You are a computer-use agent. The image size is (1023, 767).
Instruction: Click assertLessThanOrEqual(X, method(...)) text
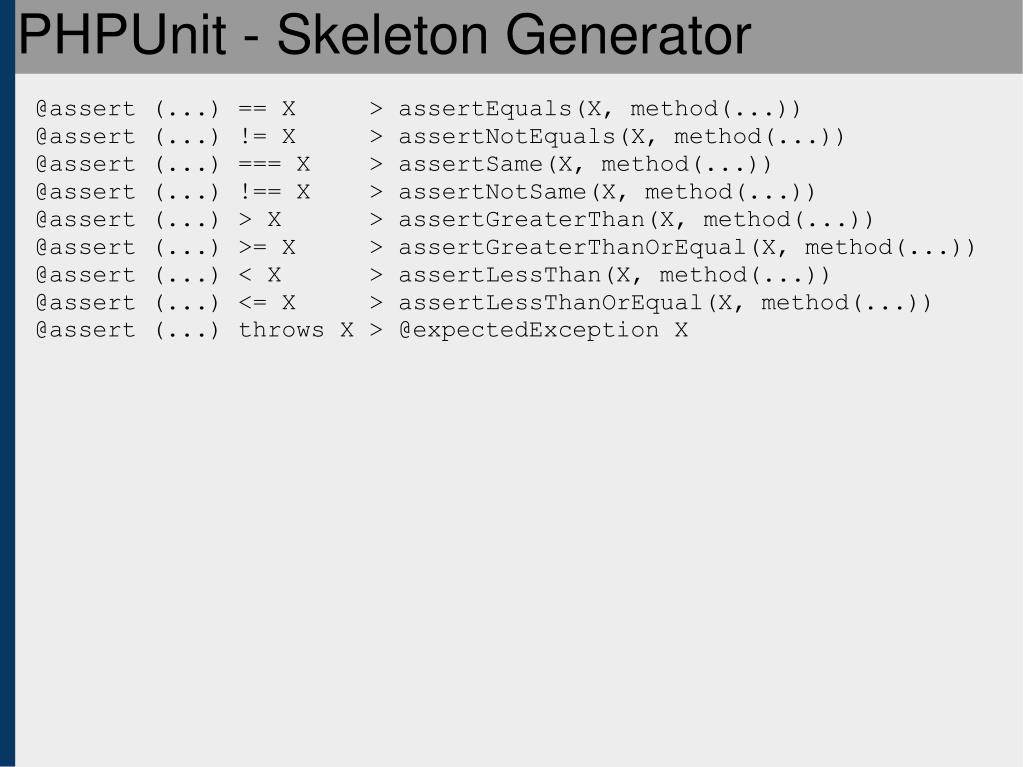click(665, 303)
